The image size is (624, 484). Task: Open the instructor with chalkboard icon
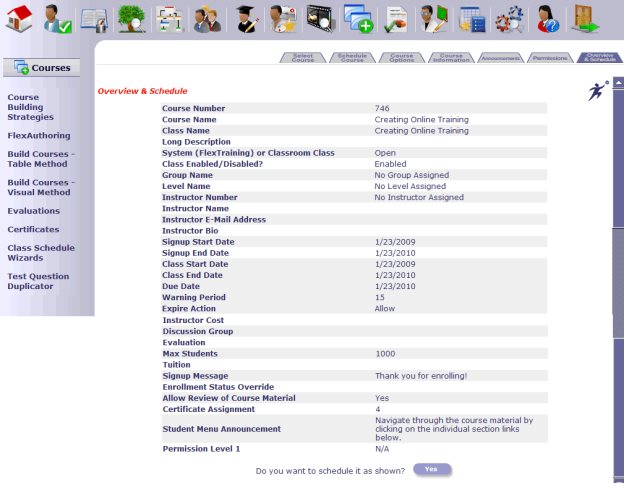point(434,19)
